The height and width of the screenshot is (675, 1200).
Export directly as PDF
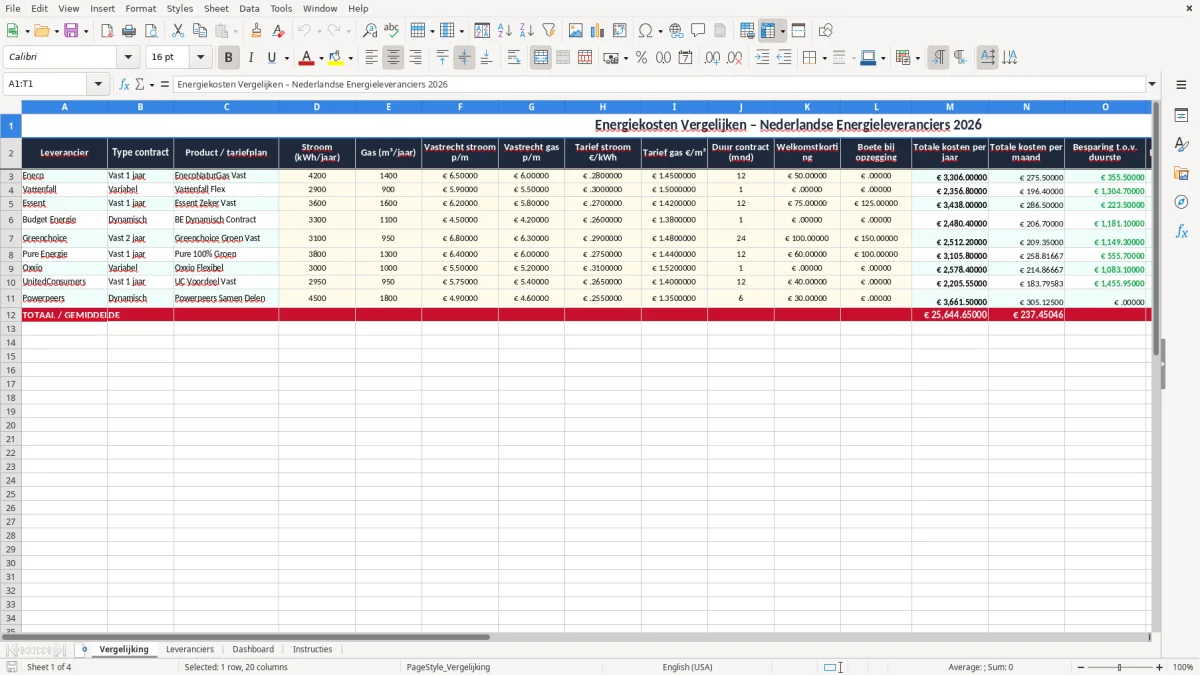tap(107, 31)
